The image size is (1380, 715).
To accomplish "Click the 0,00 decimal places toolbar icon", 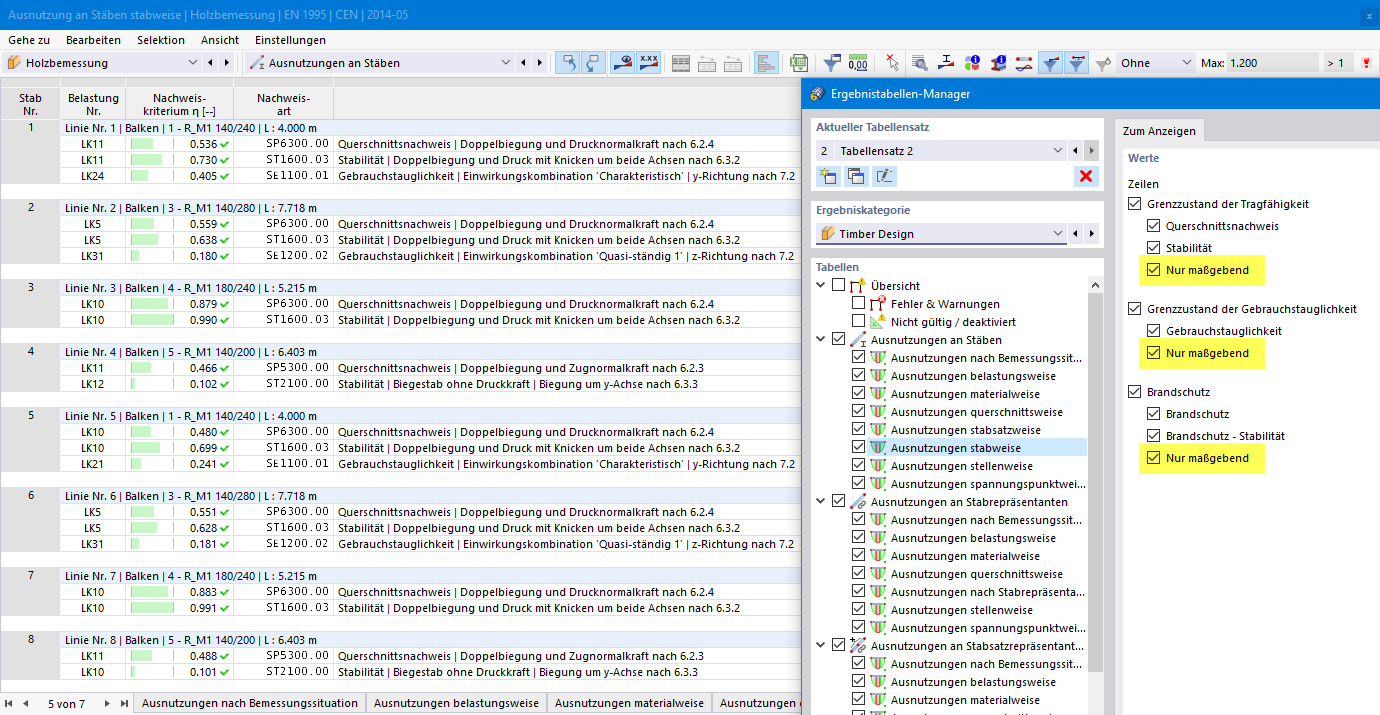I will pos(858,63).
